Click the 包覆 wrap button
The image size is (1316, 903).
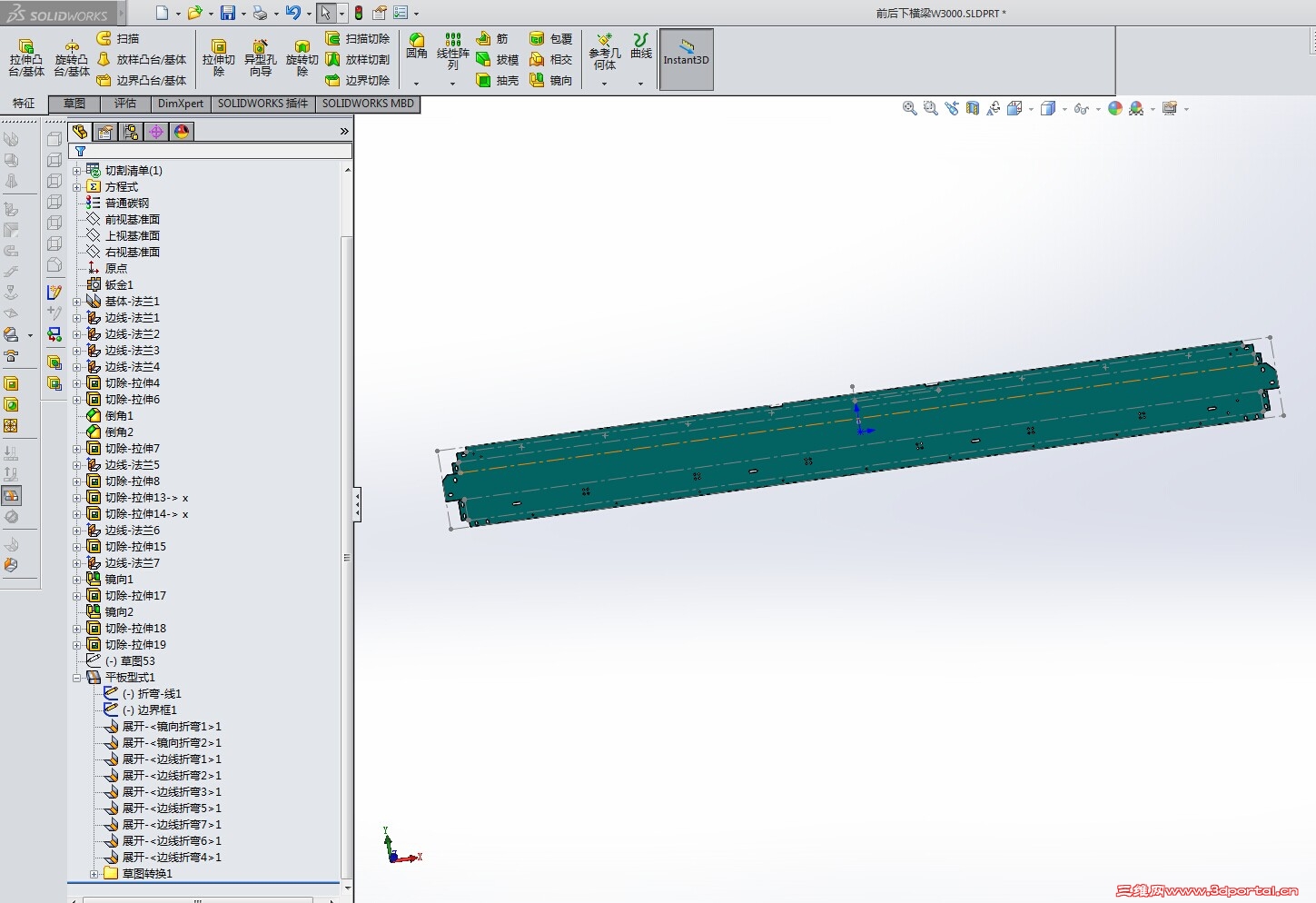click(x=550, y=38)
